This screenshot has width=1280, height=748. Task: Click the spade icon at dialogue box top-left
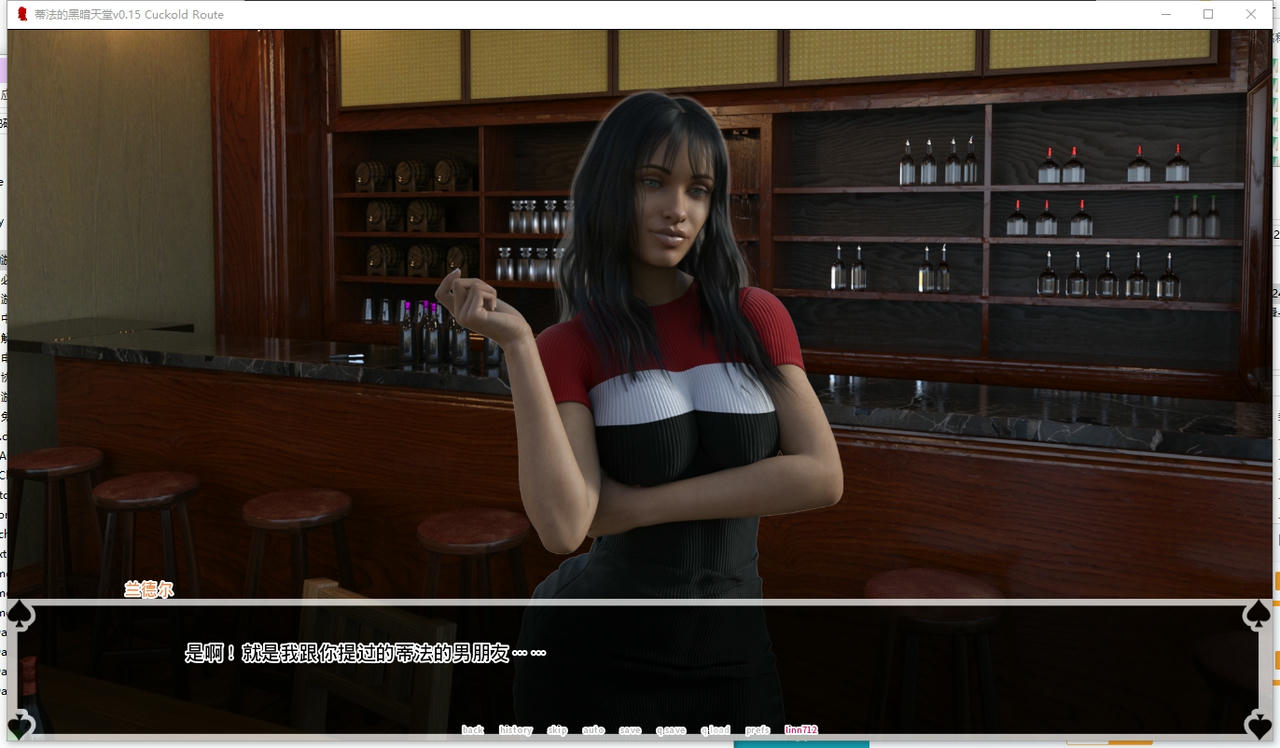coord(19,612)
